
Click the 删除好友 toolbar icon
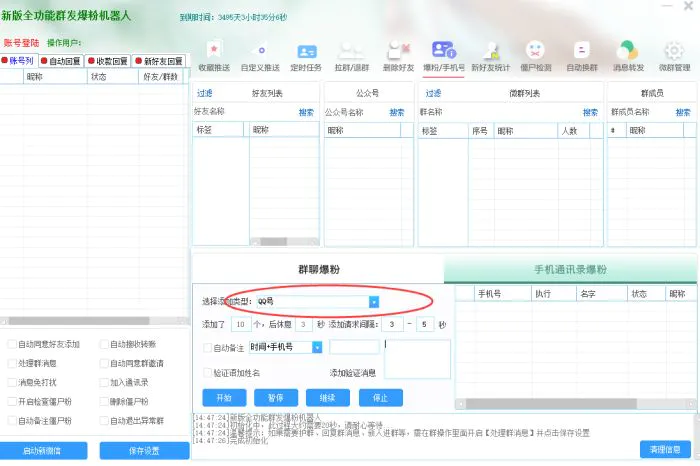[398, 56]
